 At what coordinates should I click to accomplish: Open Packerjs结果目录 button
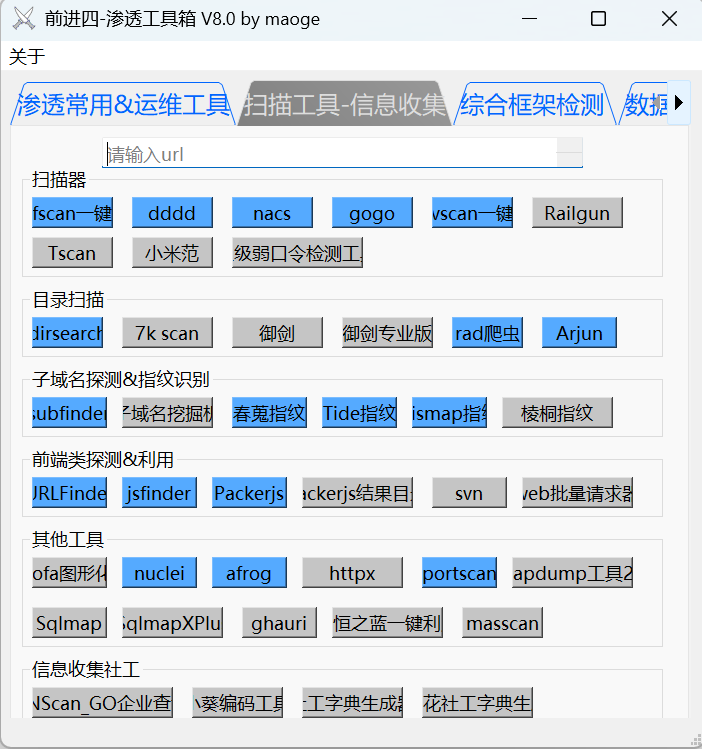point(357,492)
